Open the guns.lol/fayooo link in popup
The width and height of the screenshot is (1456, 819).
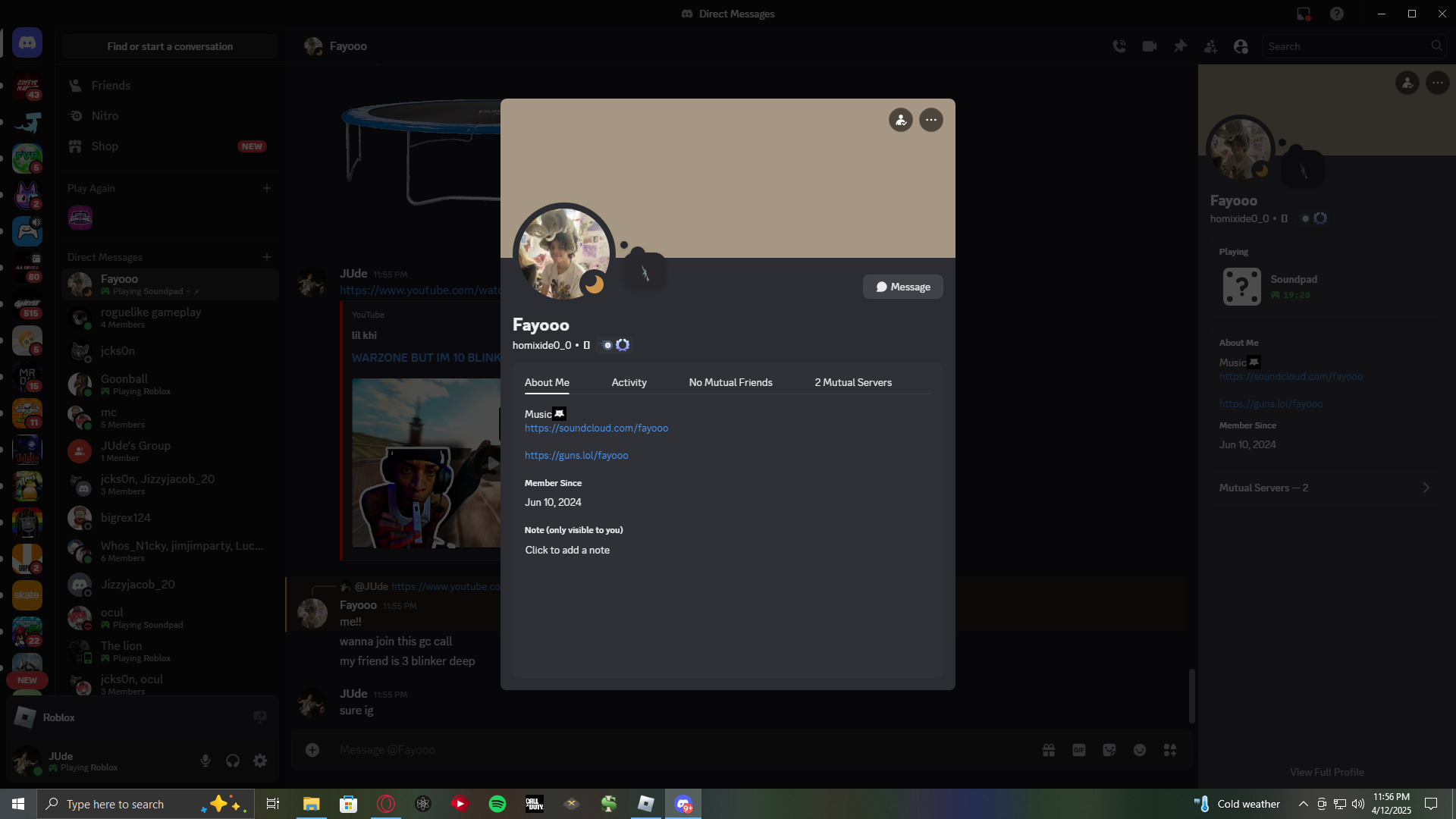(576, 456)
